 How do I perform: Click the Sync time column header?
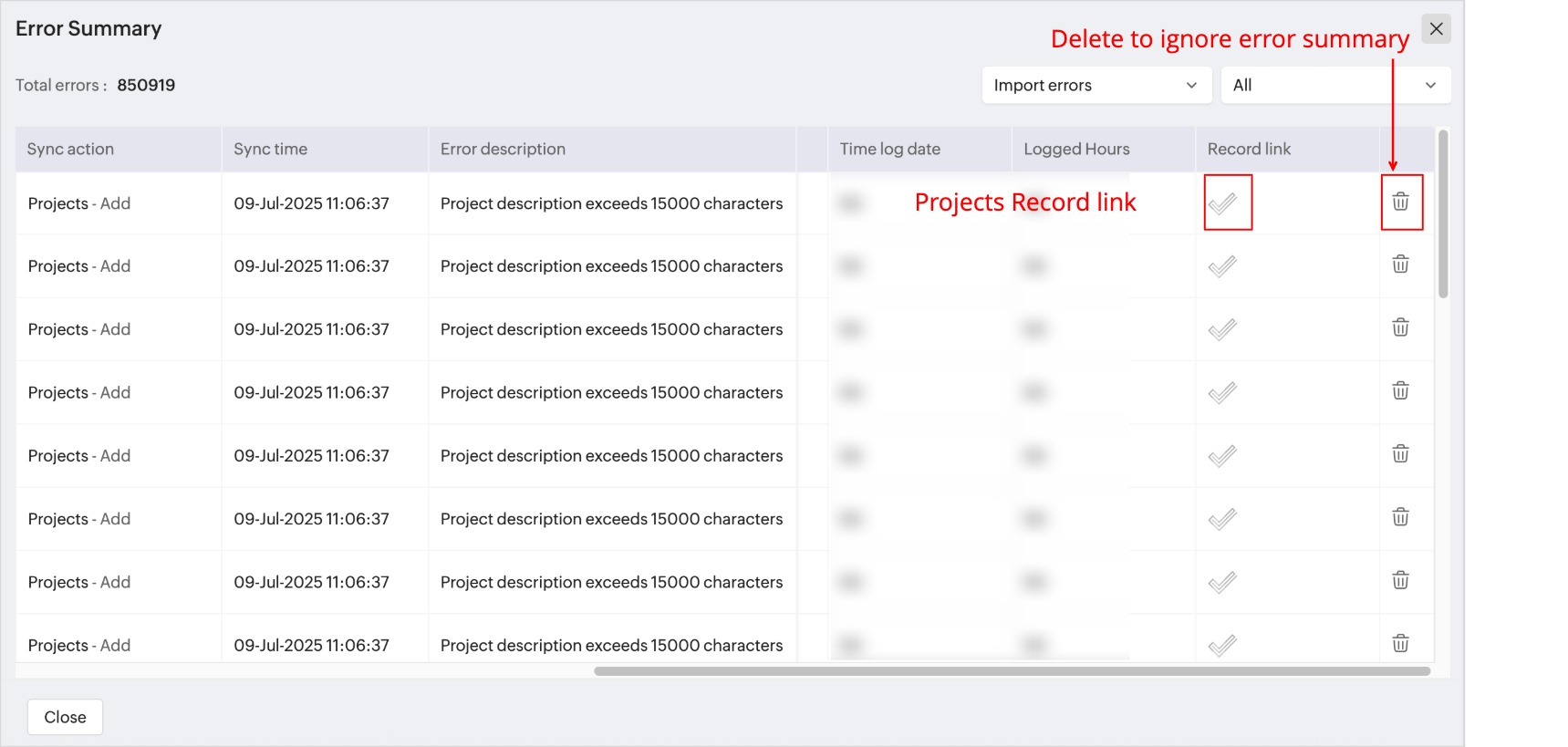coord(270,149)
